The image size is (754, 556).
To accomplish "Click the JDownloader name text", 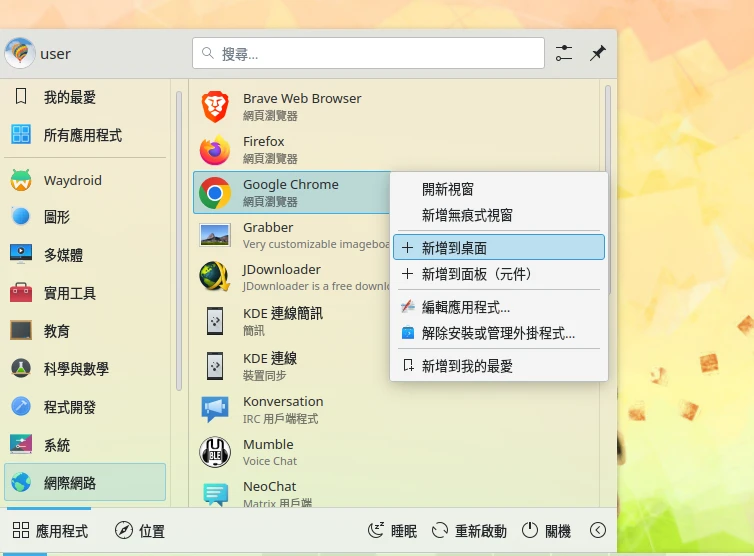I will click(281, 269).
